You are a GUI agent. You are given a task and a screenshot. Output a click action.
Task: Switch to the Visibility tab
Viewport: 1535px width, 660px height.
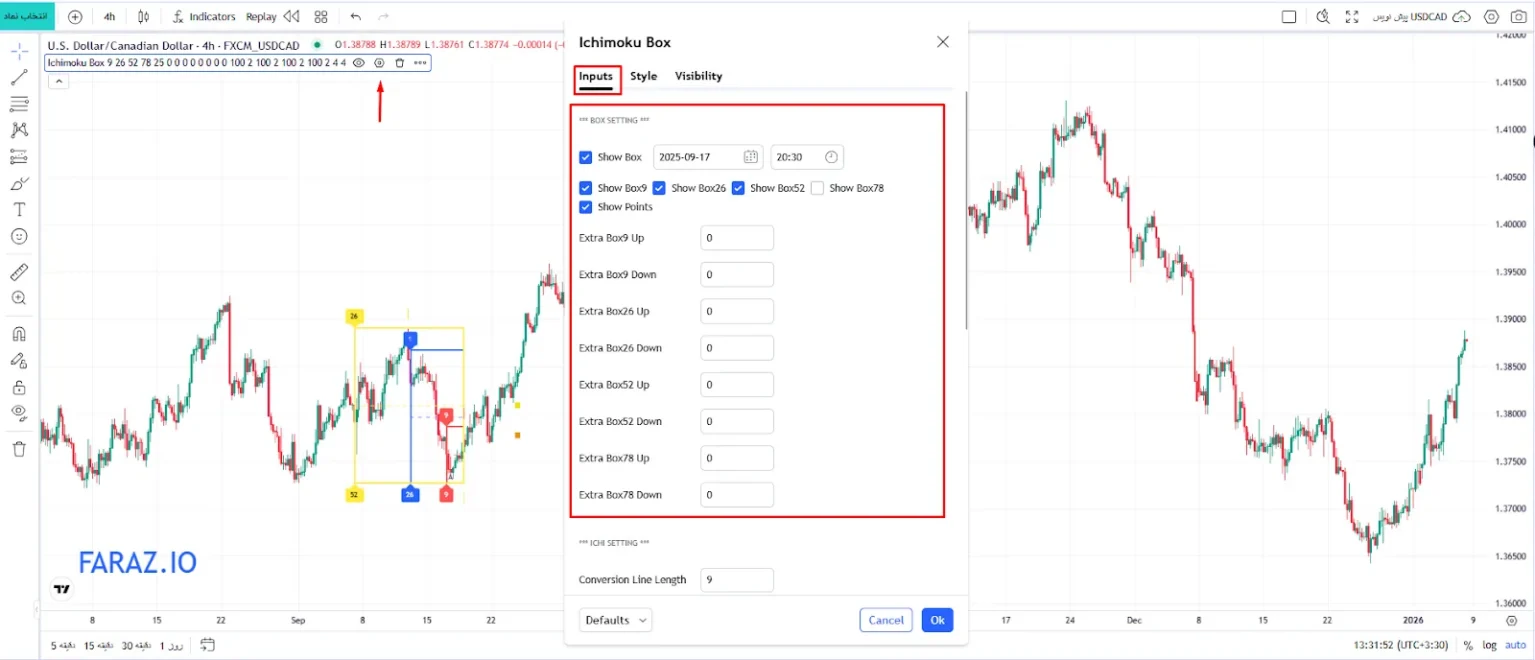pos(698,76)
